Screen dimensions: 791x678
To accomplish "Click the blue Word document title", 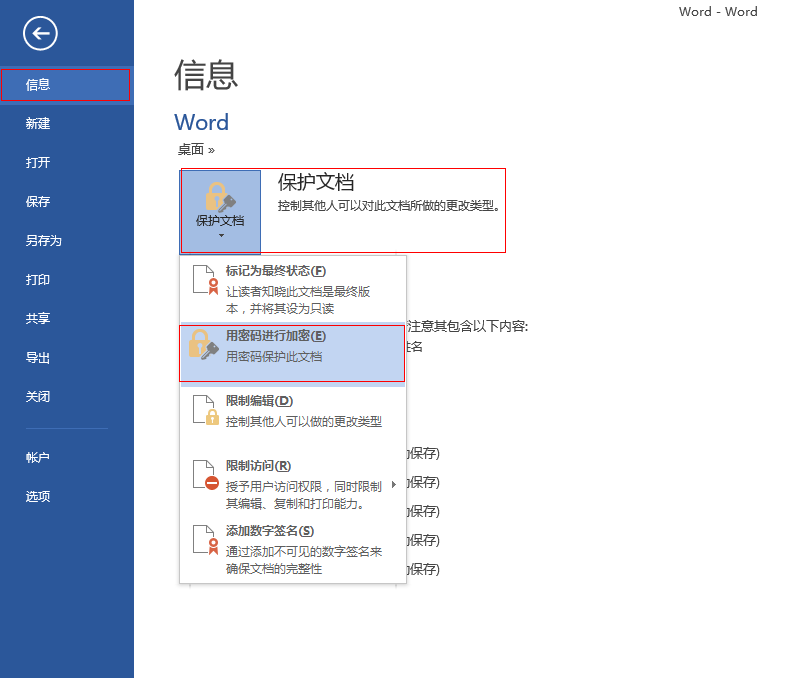I will 201,123.
